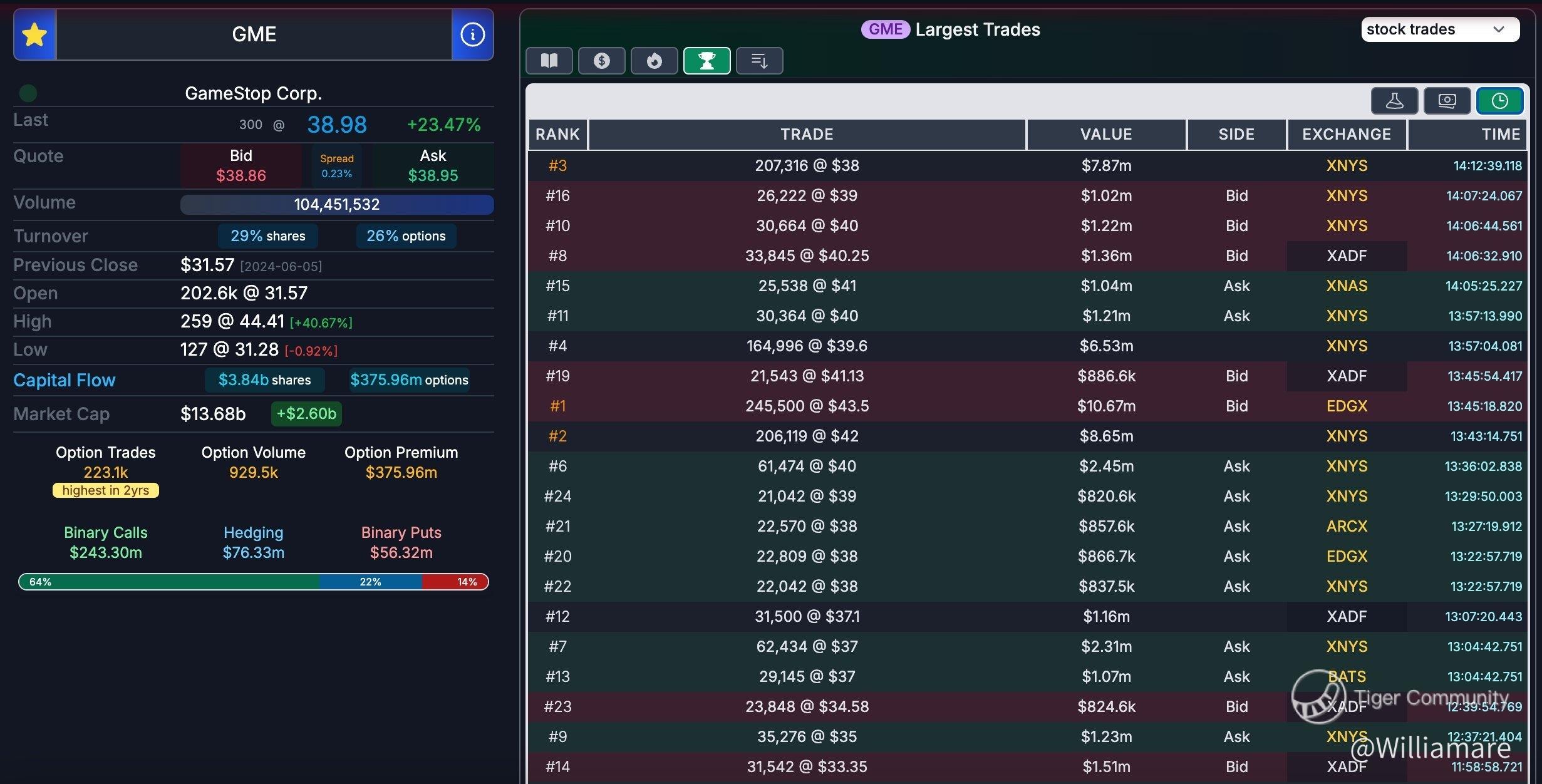Sort table by VALUE column header

click(1106, 134)
